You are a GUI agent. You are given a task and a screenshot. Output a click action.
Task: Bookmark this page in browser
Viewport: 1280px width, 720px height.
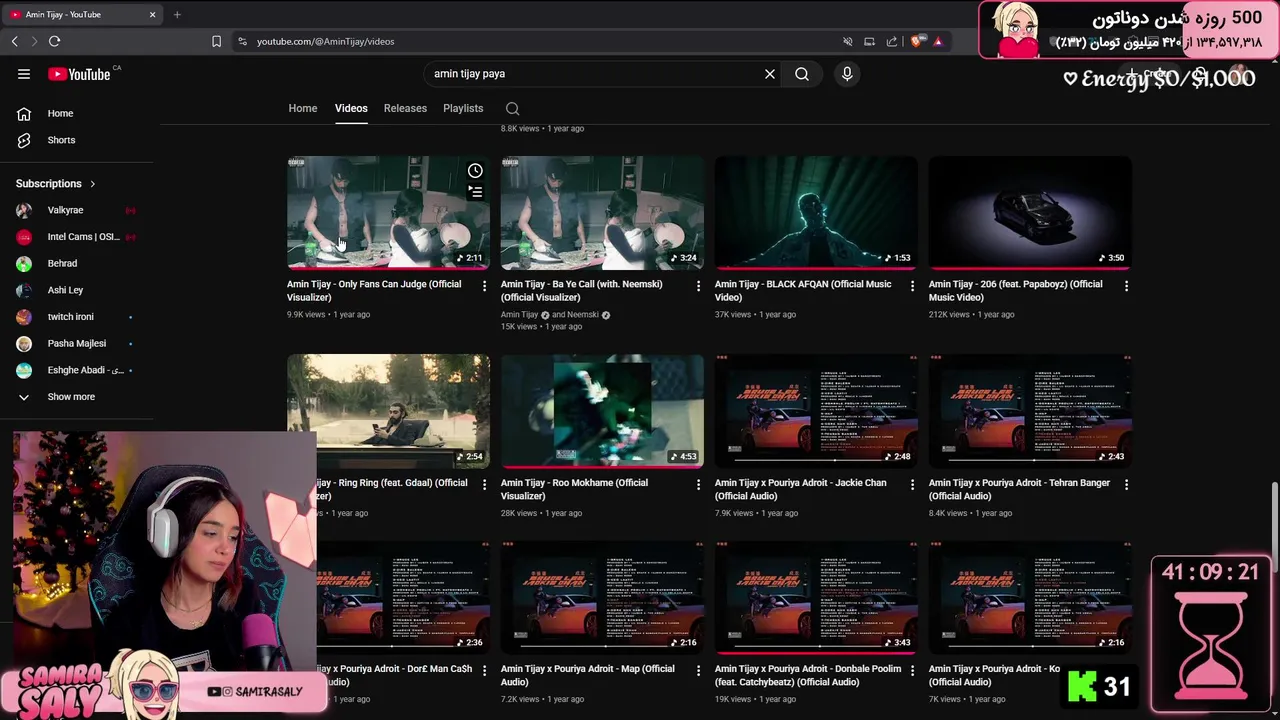click(216, 41)
